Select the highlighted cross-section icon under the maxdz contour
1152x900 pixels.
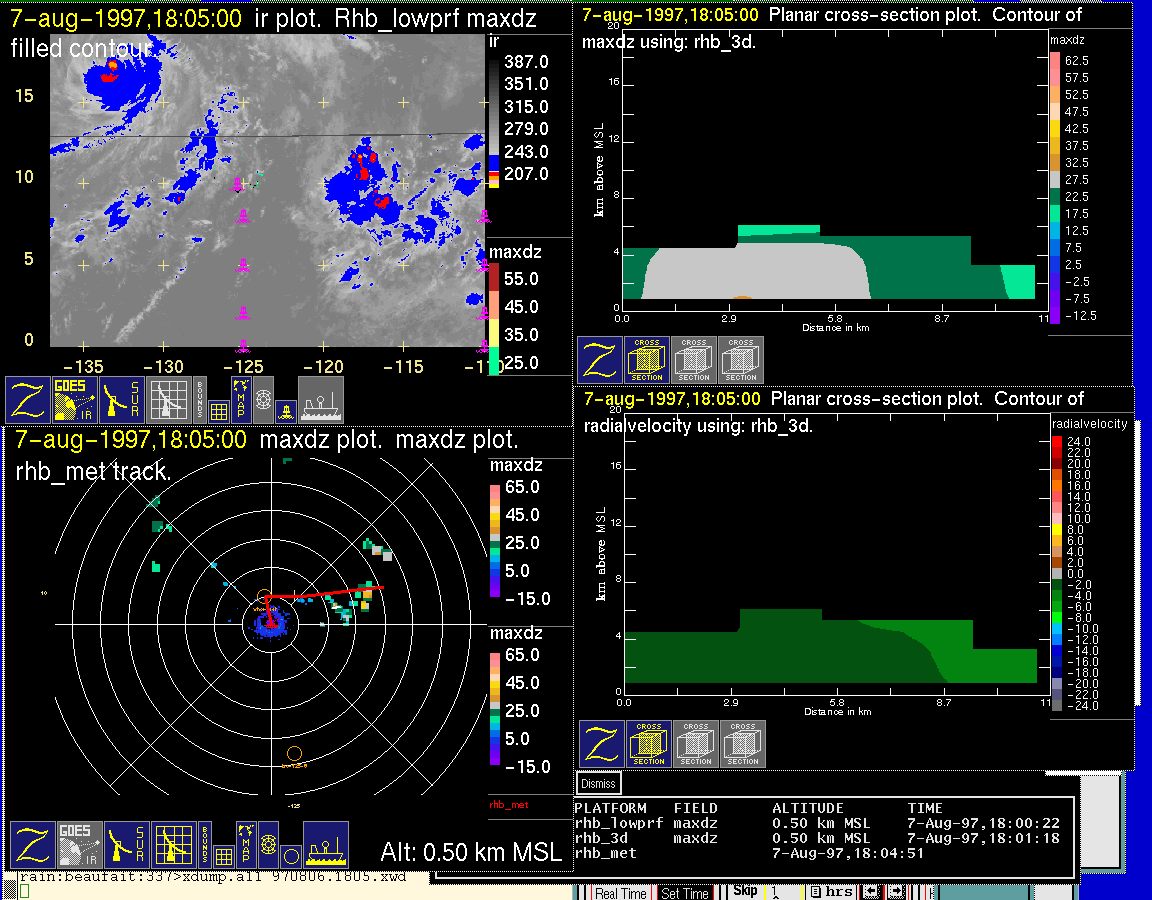[647, 360]
